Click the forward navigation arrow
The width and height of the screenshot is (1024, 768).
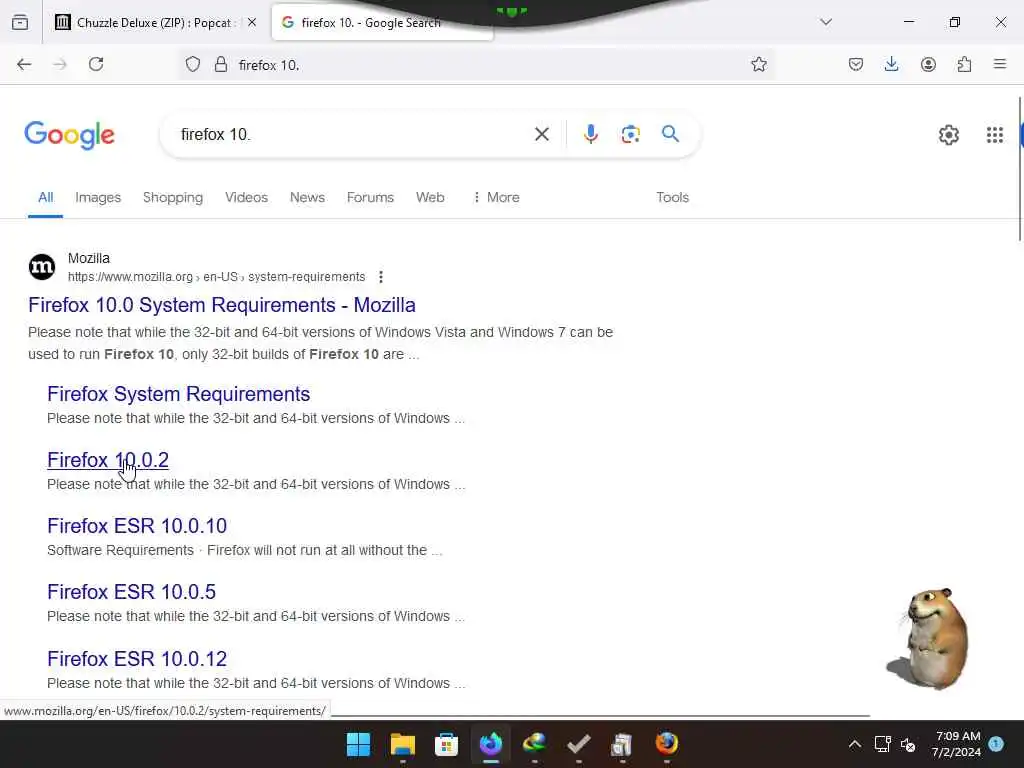pyautogui.click(x=60, y=64)
